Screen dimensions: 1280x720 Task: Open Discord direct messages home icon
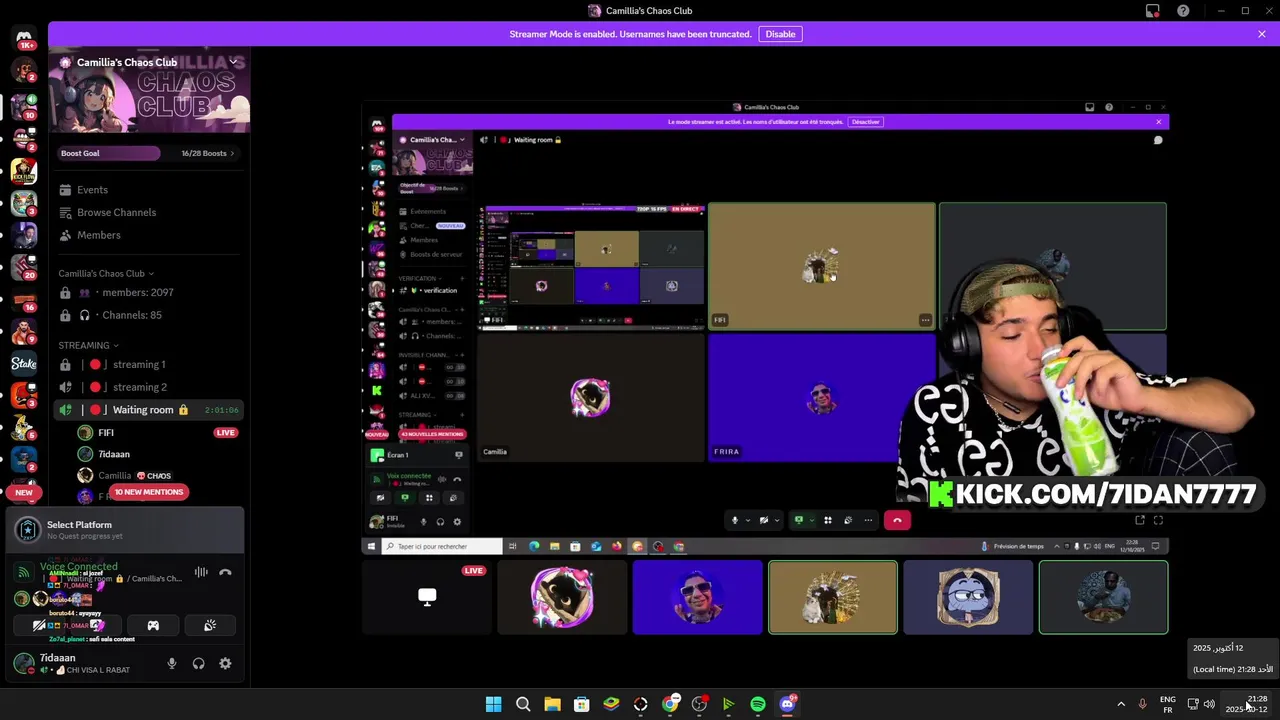(x=25, y=38)
